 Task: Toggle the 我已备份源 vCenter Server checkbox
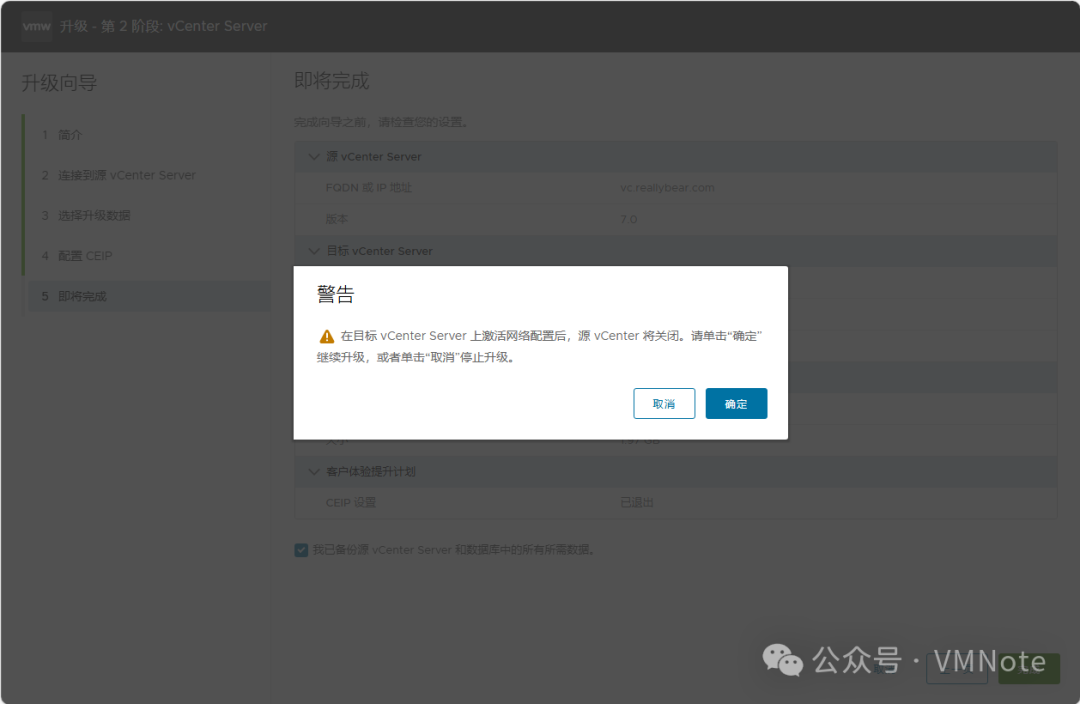[x=301, y=550]
